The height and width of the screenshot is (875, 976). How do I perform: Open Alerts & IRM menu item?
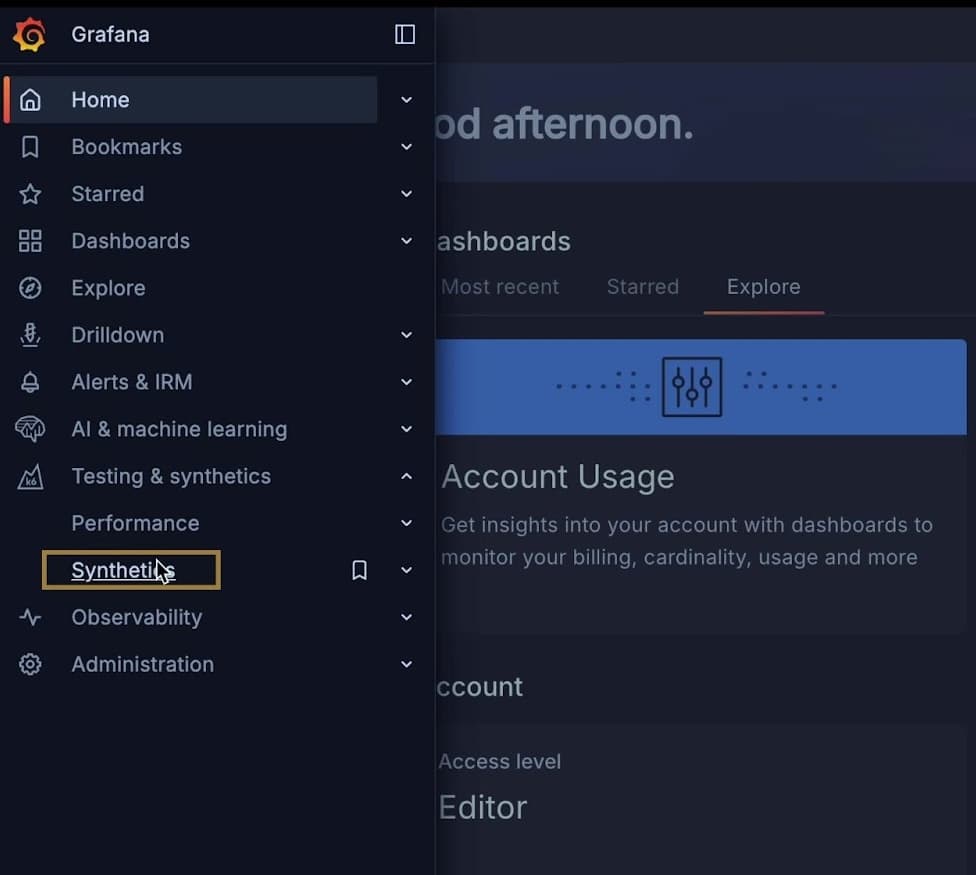tap(132, 382)
